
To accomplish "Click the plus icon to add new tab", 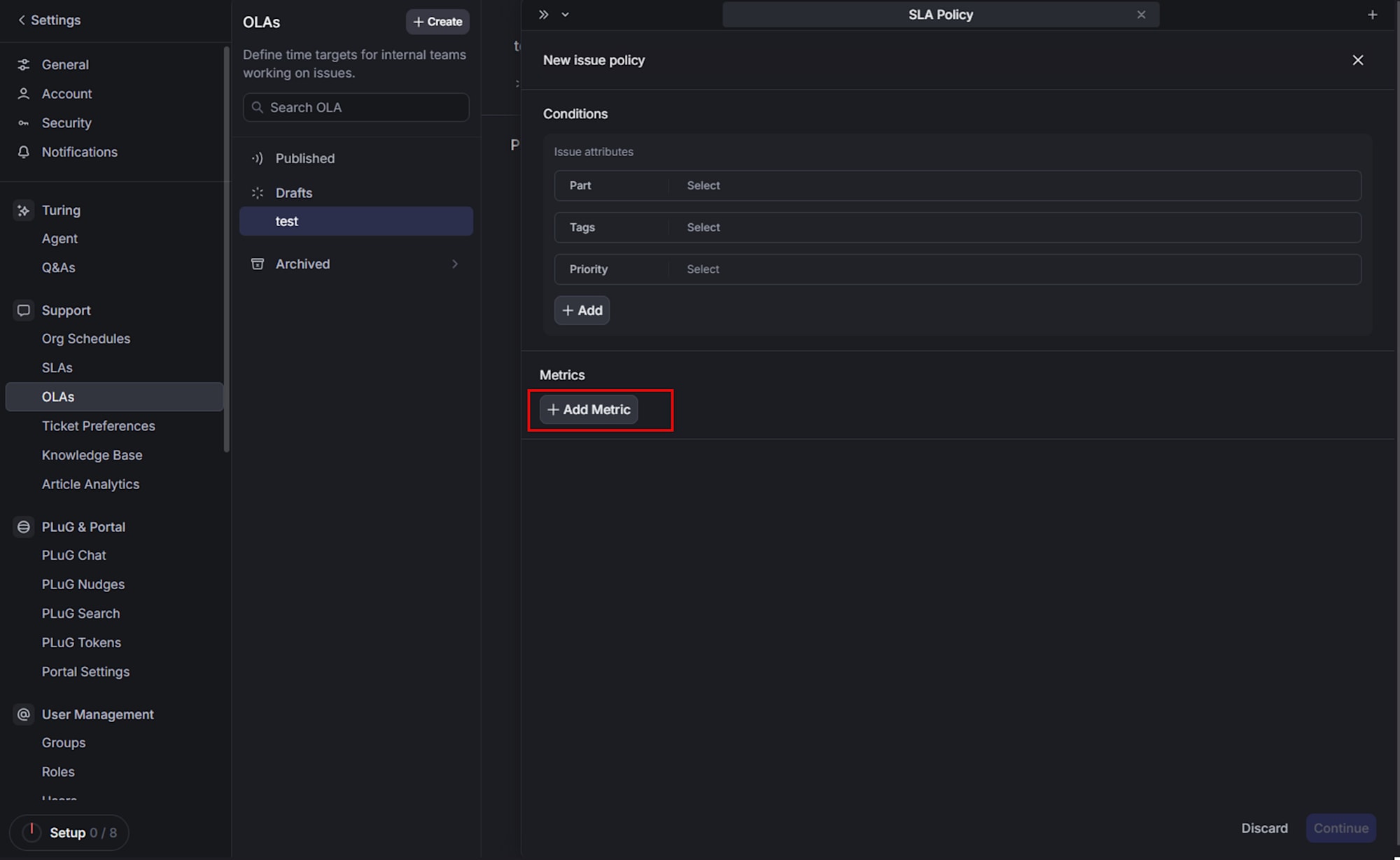I will pyautogui.click(x=1372, y=15).
